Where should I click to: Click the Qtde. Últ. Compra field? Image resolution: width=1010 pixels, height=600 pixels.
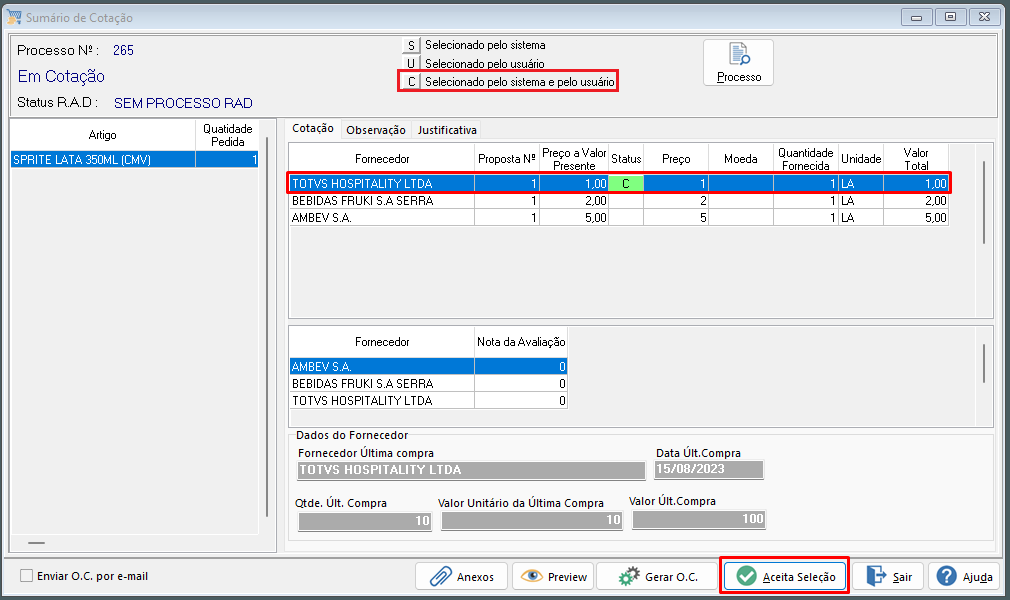coord(365,521)
